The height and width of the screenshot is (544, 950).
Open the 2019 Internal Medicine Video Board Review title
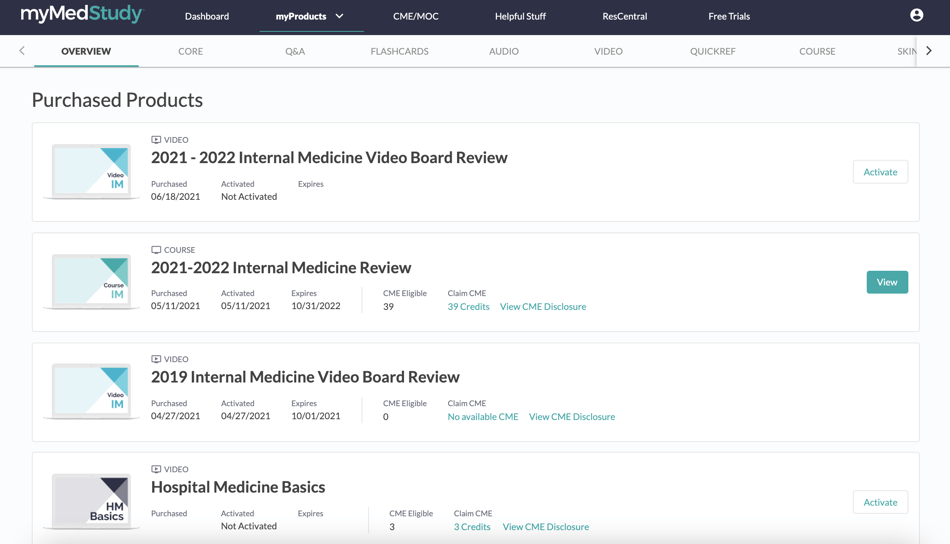point(305,377)
